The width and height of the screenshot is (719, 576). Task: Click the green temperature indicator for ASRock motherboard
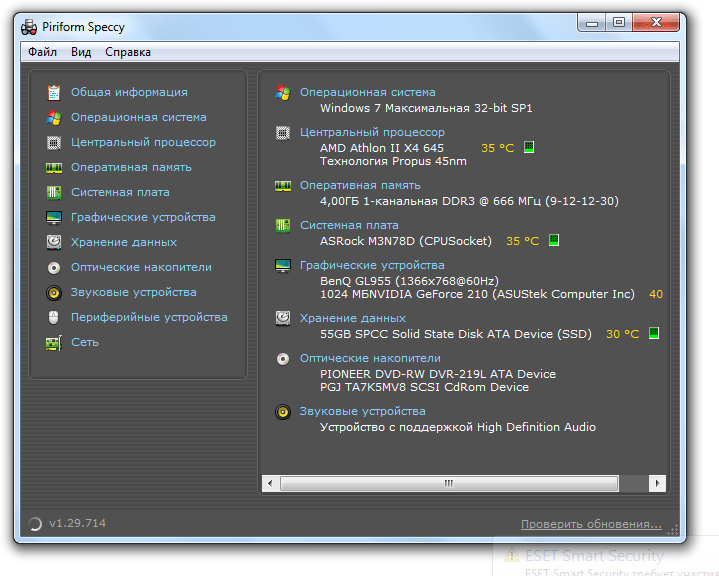coord(553,240)
